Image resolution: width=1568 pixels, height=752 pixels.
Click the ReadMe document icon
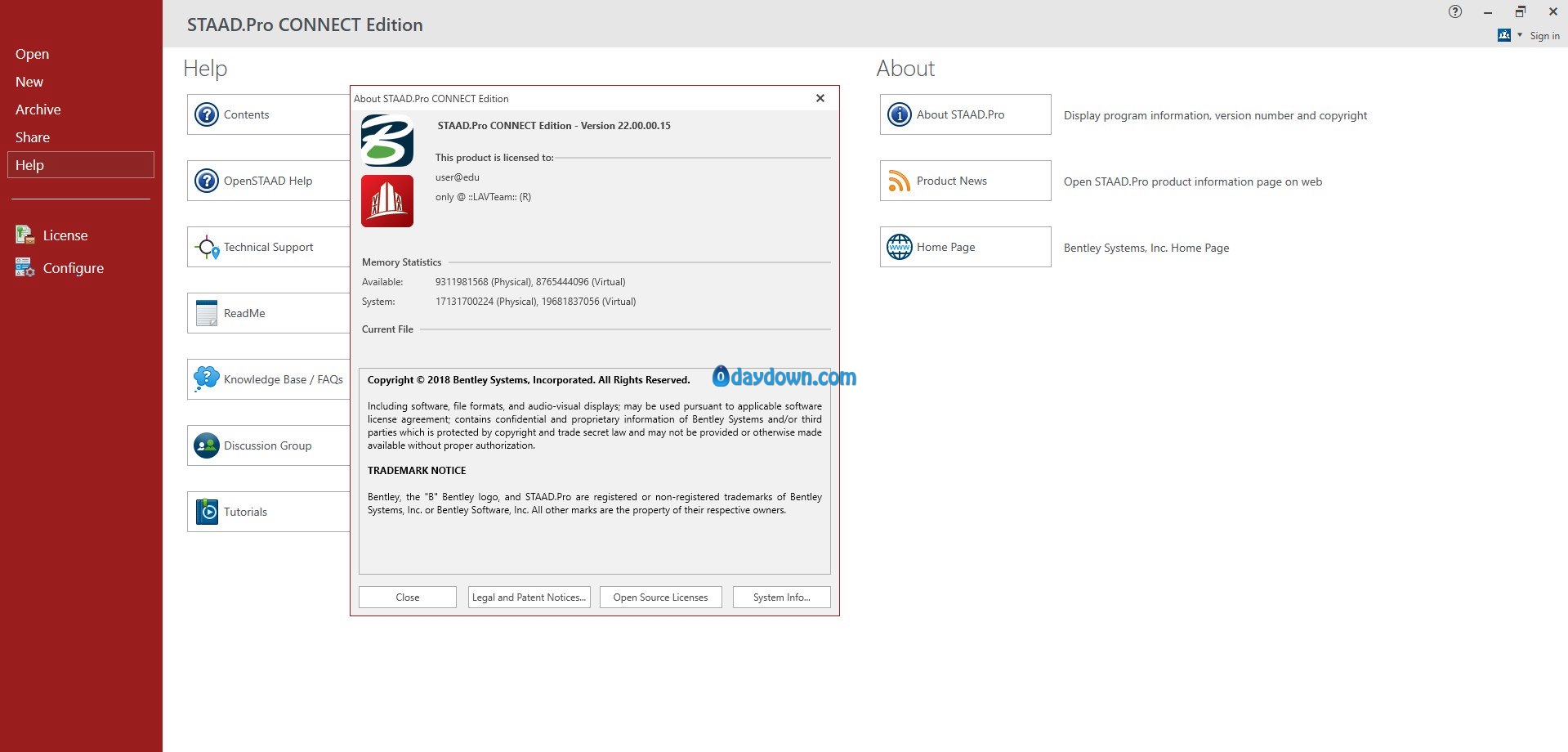pyautogui.click(x=207, y=313)
